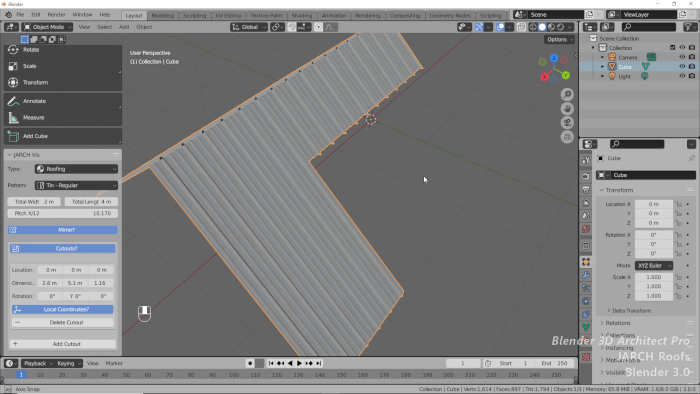Open the roofing Type dropdown

click(76, 169)
